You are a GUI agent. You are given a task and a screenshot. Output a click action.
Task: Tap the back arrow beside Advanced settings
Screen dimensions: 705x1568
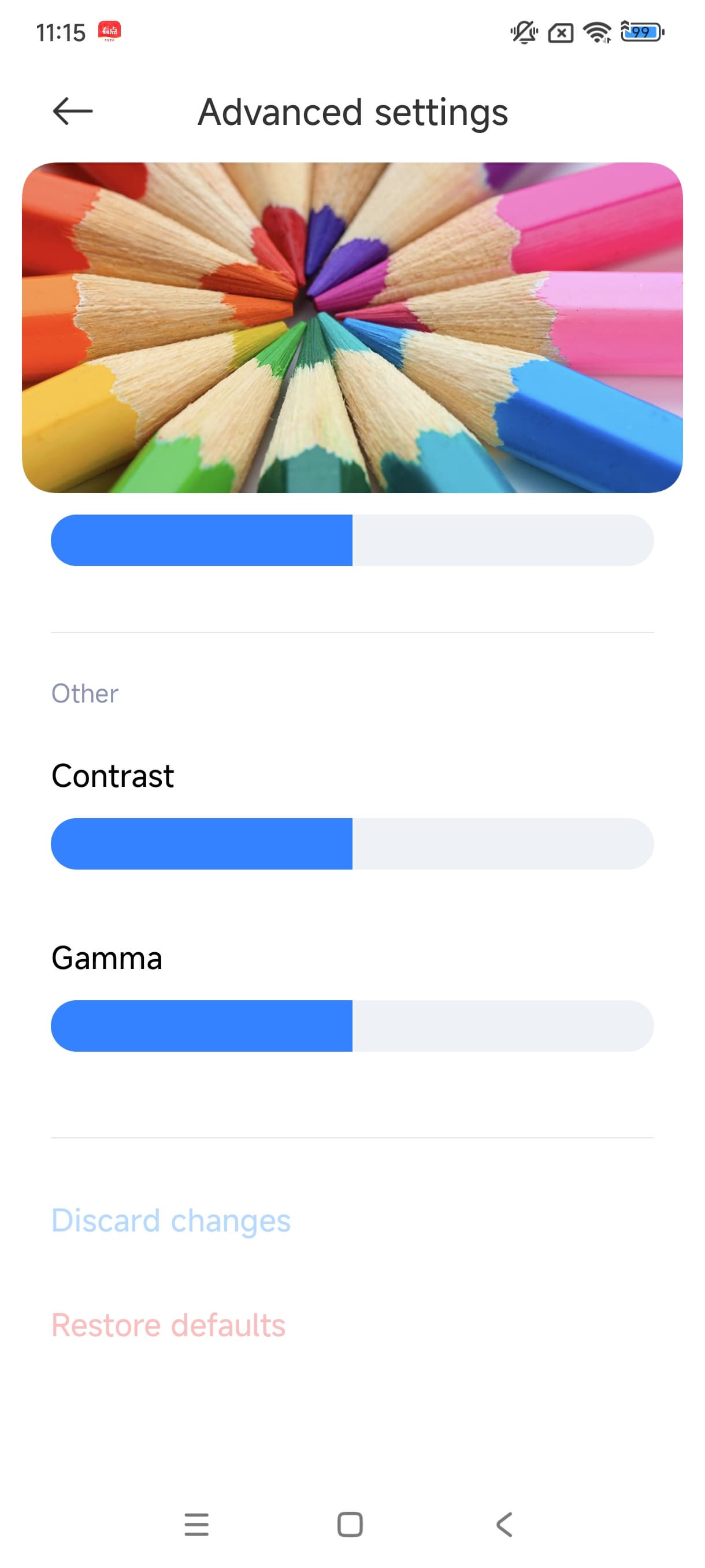[x=72, y=112]
